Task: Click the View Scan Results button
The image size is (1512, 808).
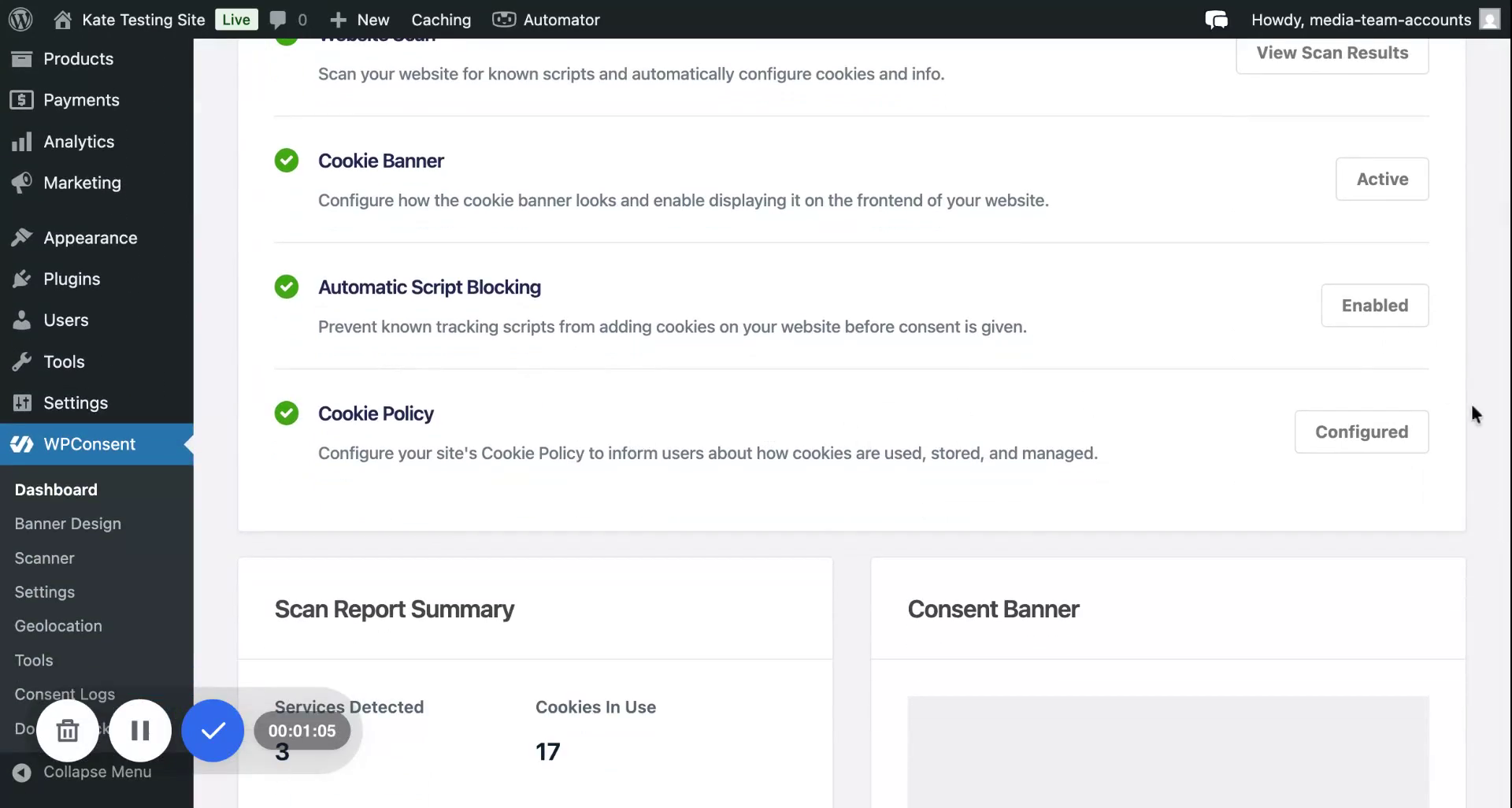Action: [x=1332, y=53]
